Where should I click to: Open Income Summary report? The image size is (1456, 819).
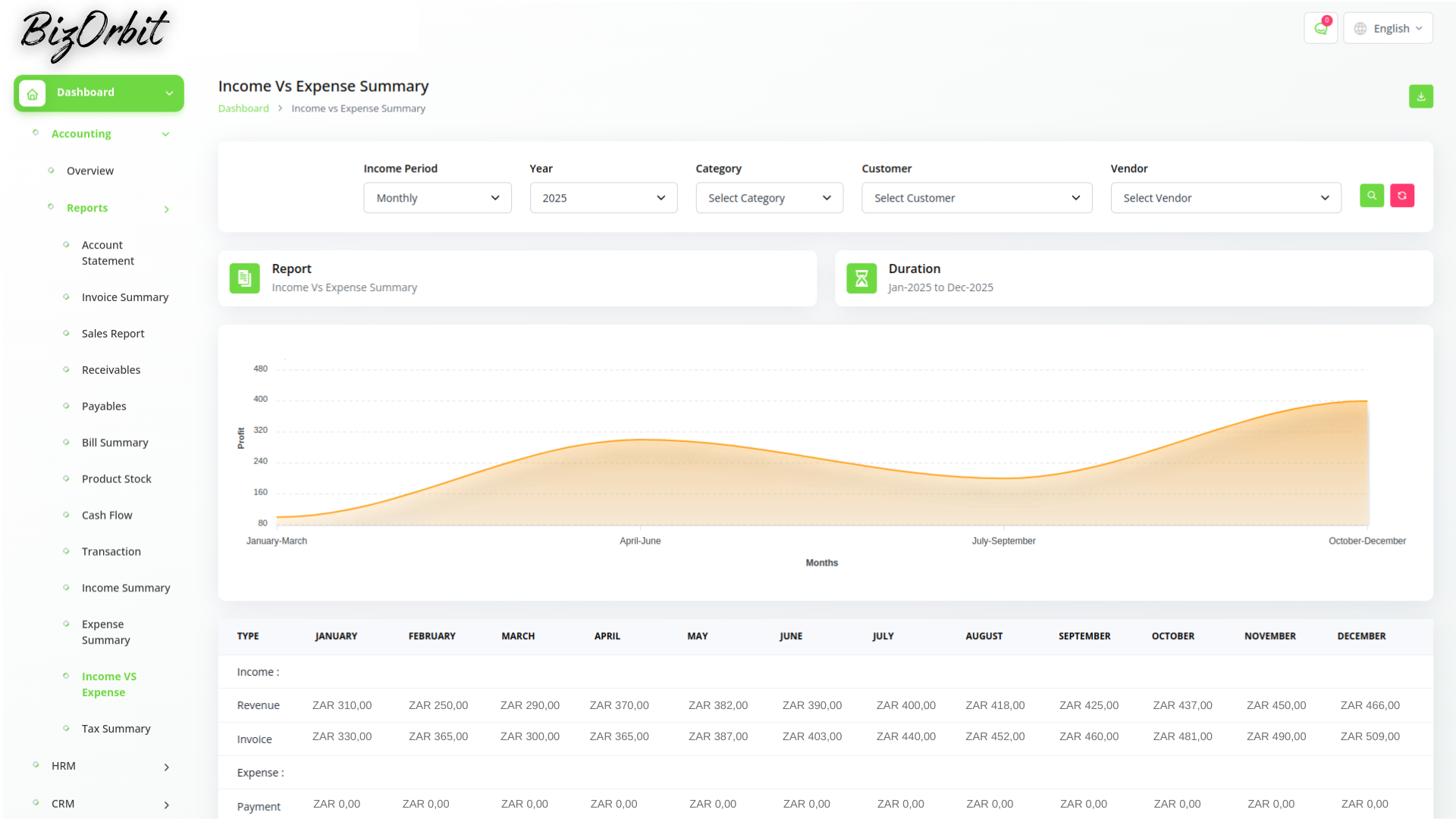tap(126, 588)
